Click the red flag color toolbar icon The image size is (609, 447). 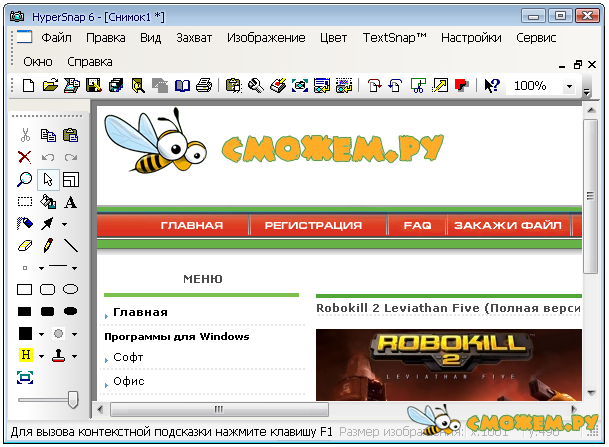click(x=462, y=85)
